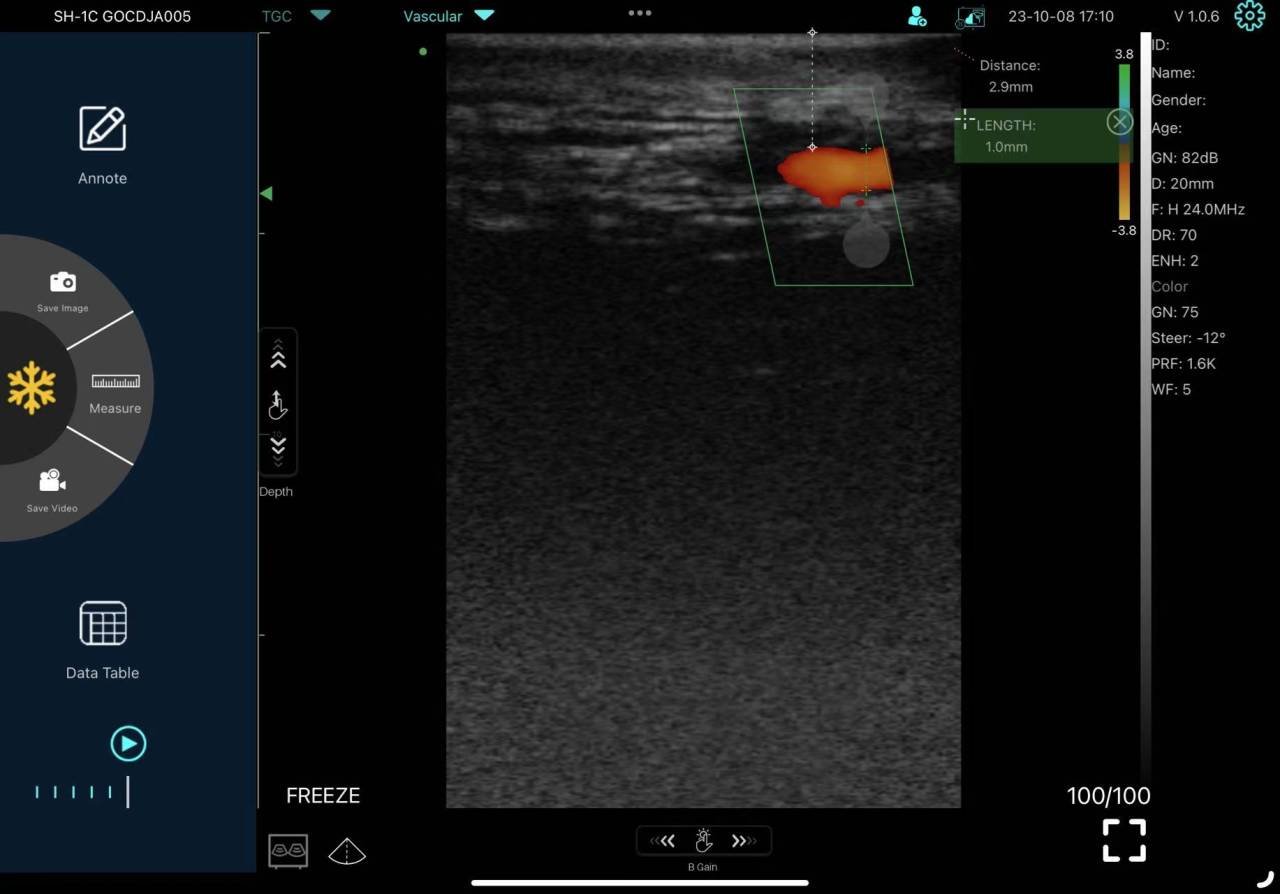Play the cine loop
This screenshot has width=1280, height=894.
[x=128, y=744]
